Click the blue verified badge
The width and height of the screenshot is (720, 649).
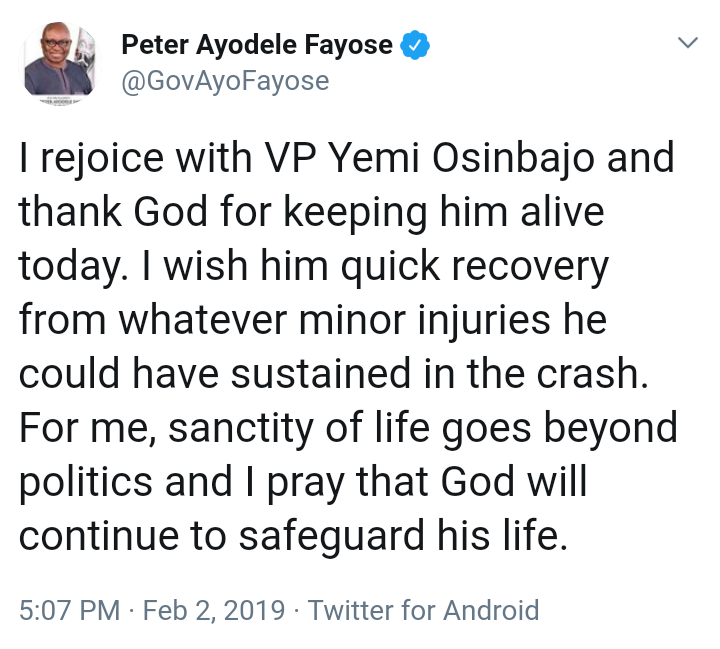416,45
